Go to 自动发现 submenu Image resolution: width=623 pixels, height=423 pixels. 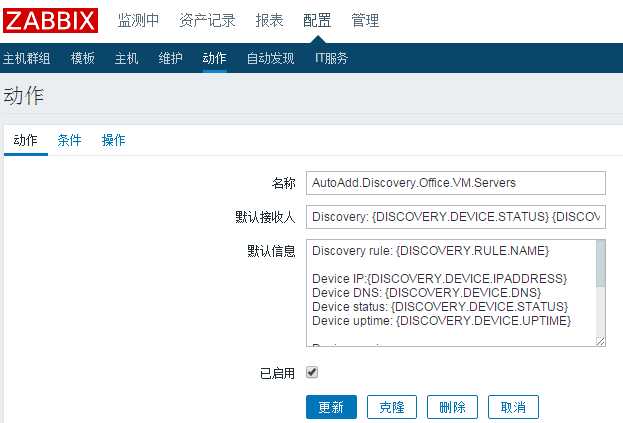[x=271, y=58]
